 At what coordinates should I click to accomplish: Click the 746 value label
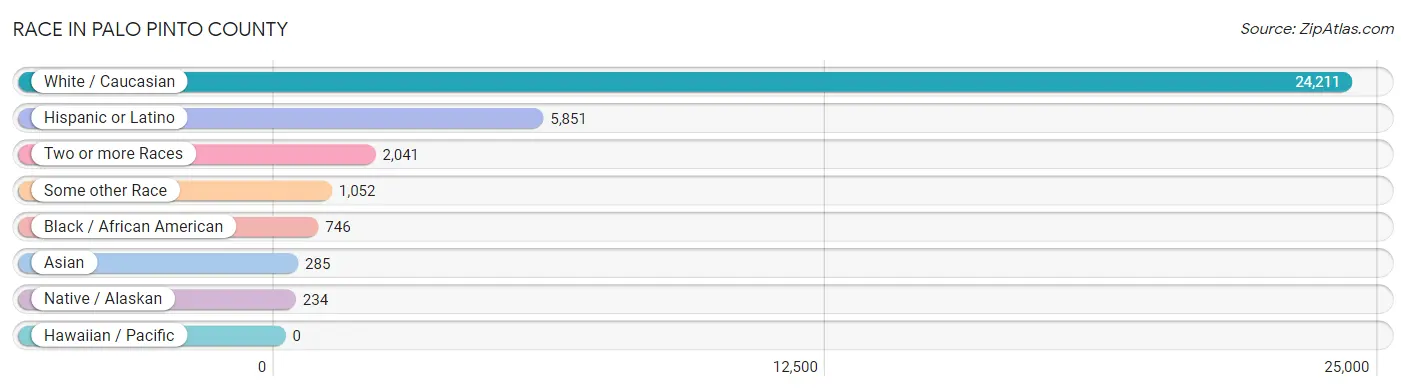pyautogui.click(x=338, y=227)
